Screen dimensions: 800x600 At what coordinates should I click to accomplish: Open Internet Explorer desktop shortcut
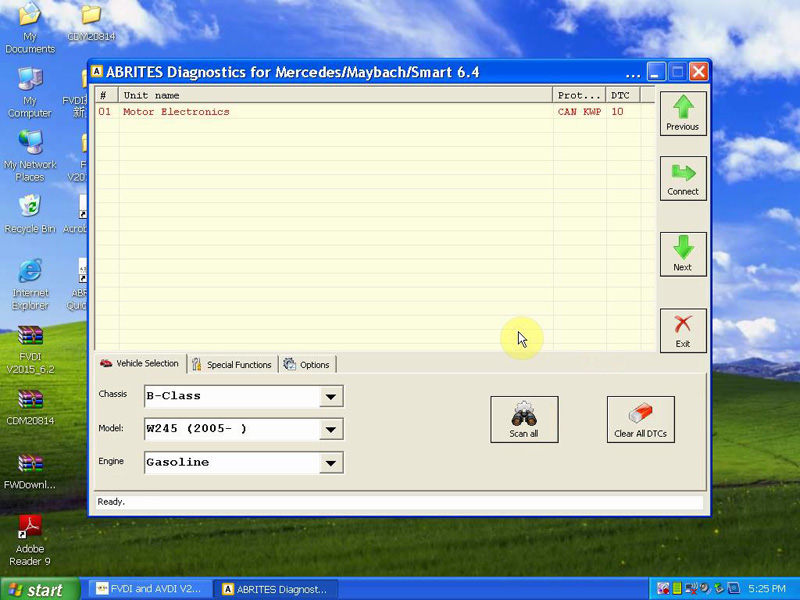point(30,284)
